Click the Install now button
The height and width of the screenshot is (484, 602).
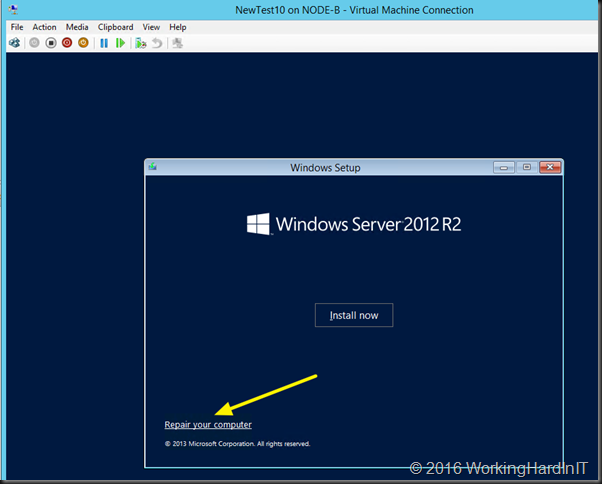(354, 315)
